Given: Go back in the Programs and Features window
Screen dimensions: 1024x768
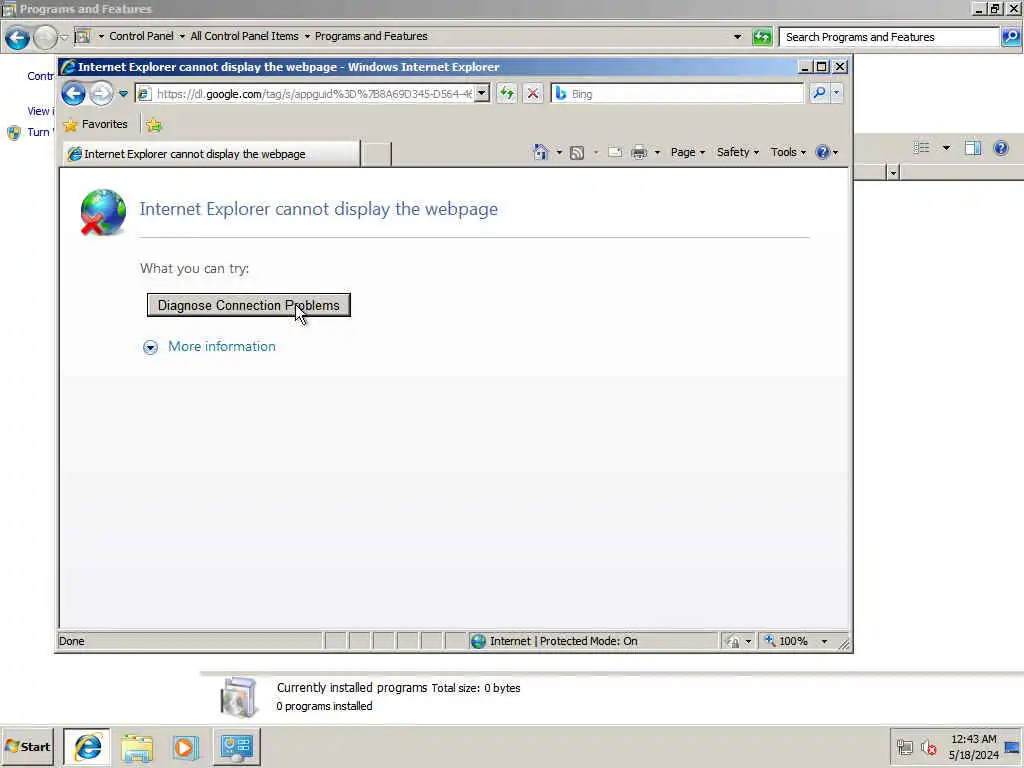Looking at the screenshot, I should point(17,38).
